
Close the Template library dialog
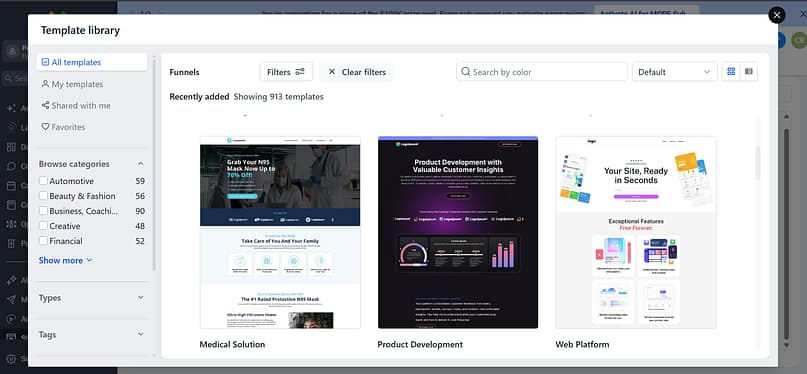777,15
